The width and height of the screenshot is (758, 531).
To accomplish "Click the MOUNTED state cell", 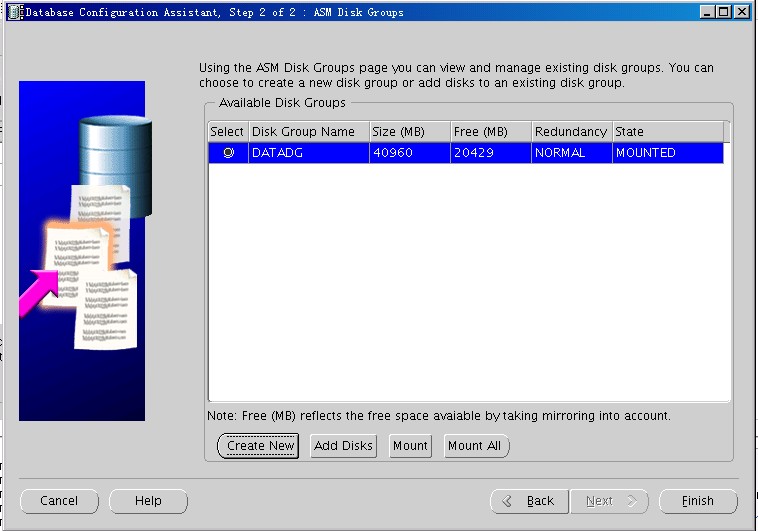I will point(669,153).
